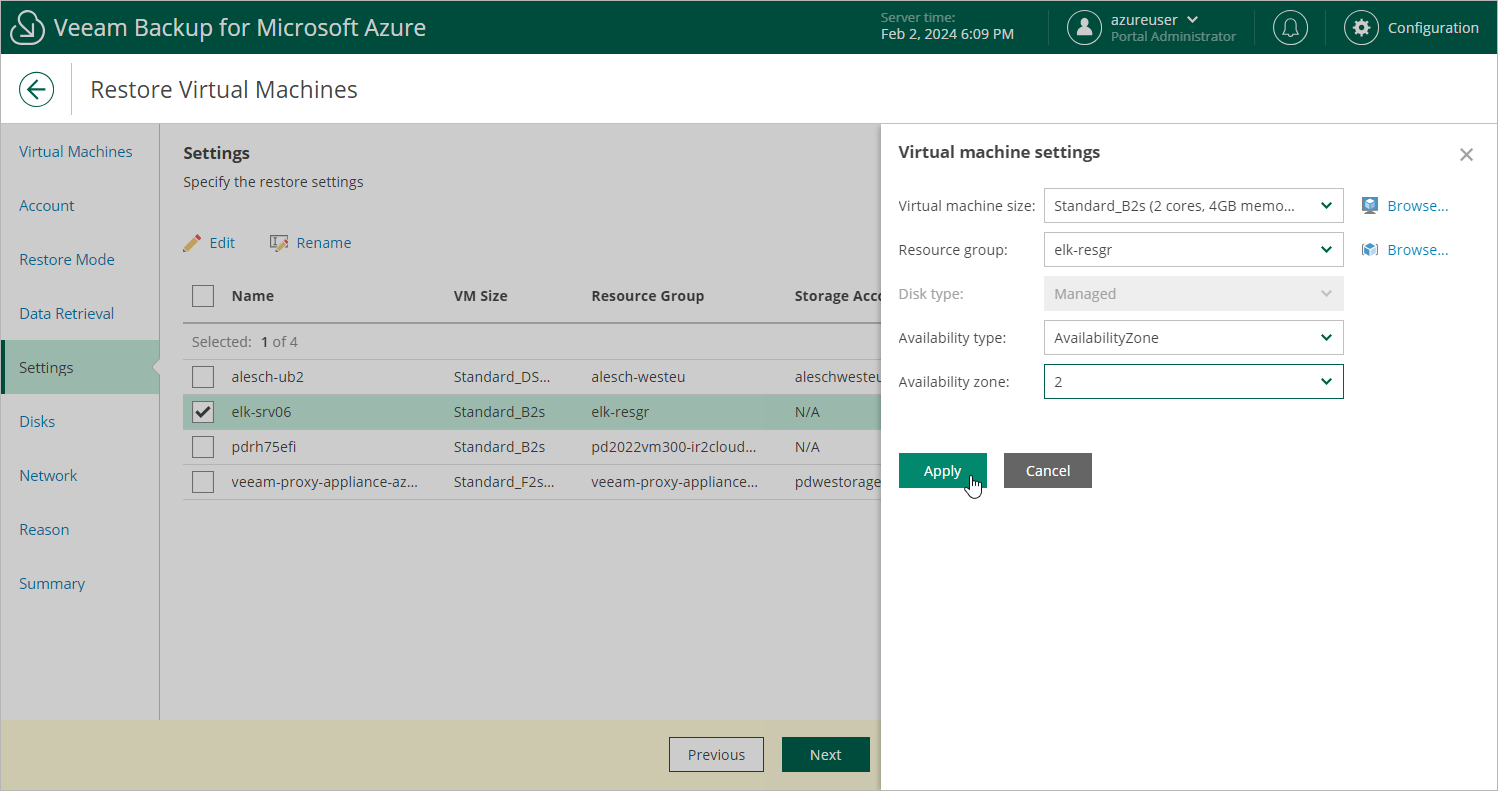Viewport: 1498px width, 791px height.
Task: Click the Previous button
Action: click(x=716, y=755)
